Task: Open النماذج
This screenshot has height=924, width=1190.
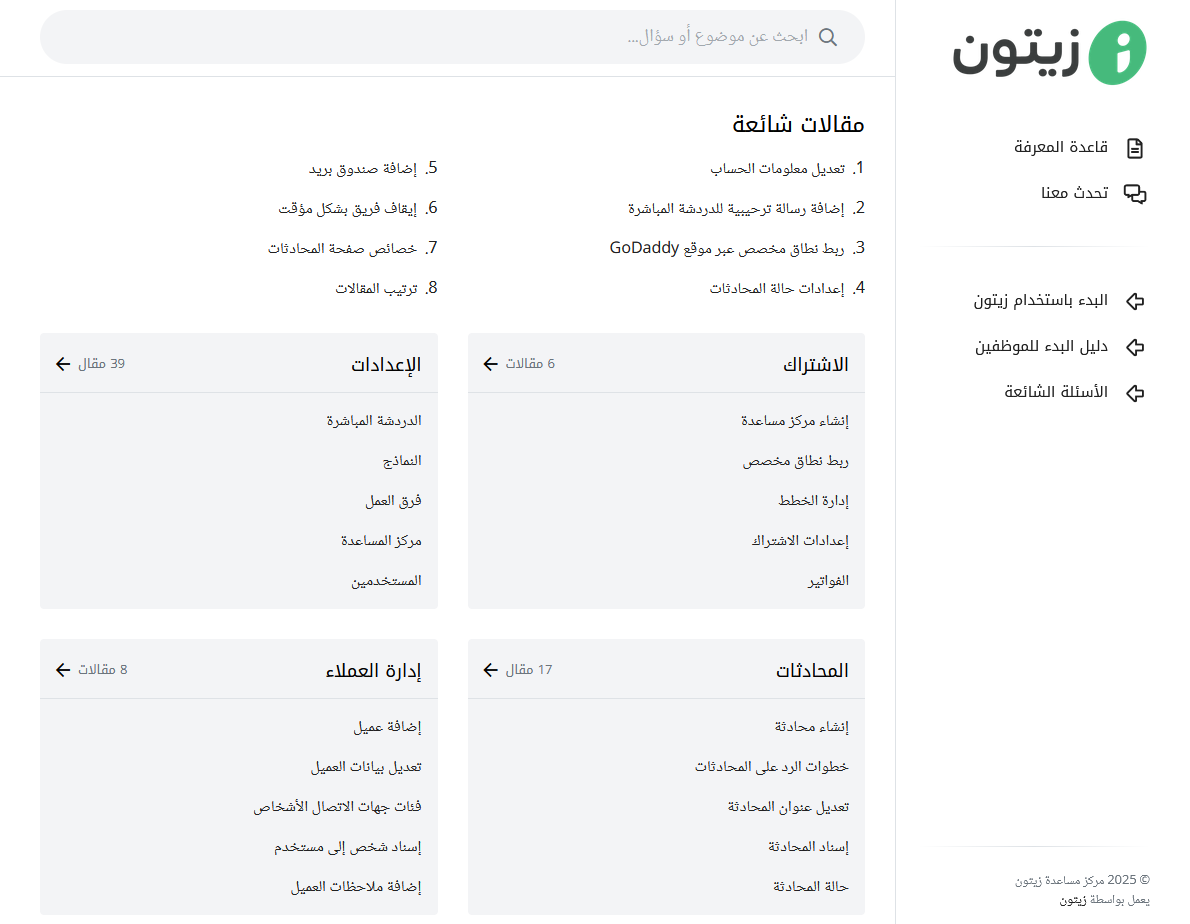Action: point(402,461)
